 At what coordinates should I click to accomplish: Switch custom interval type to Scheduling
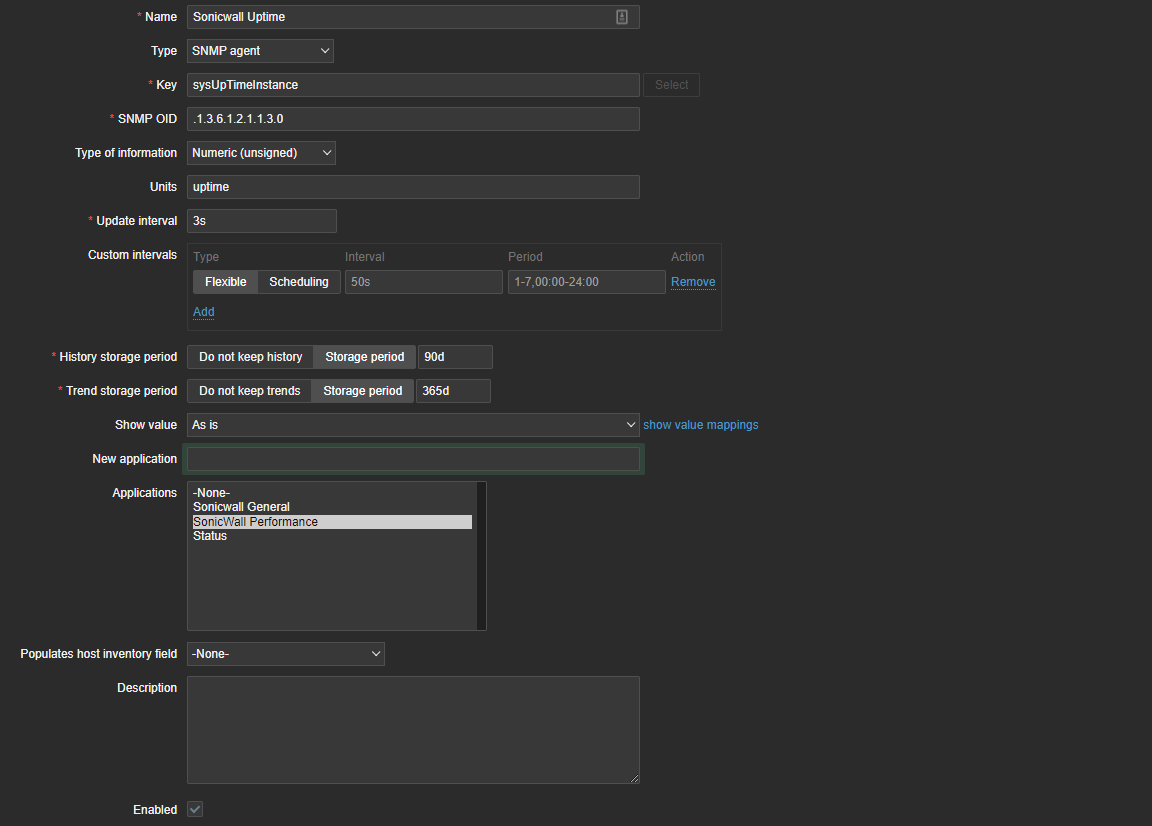tap(299, 282)
